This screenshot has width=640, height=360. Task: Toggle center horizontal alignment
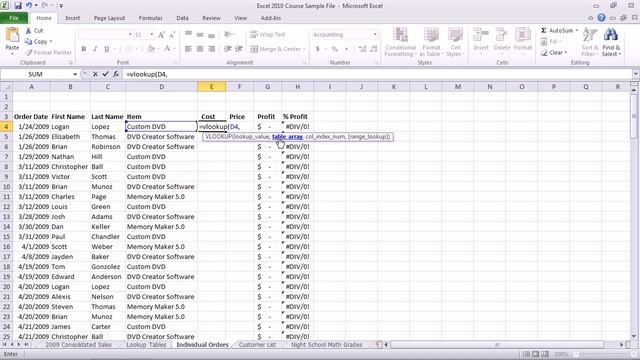point(200,49)
